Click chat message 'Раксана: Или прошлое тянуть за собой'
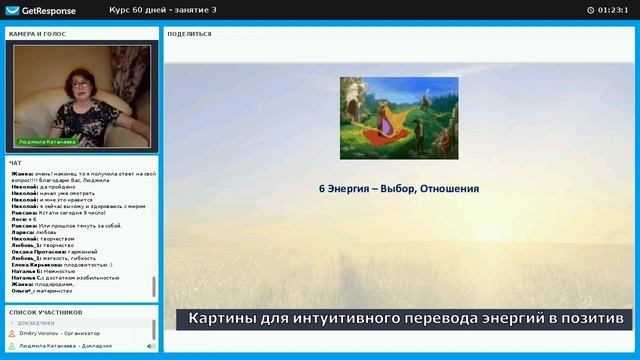The width and height of the screenshot is (640, 360). (67, 226)
